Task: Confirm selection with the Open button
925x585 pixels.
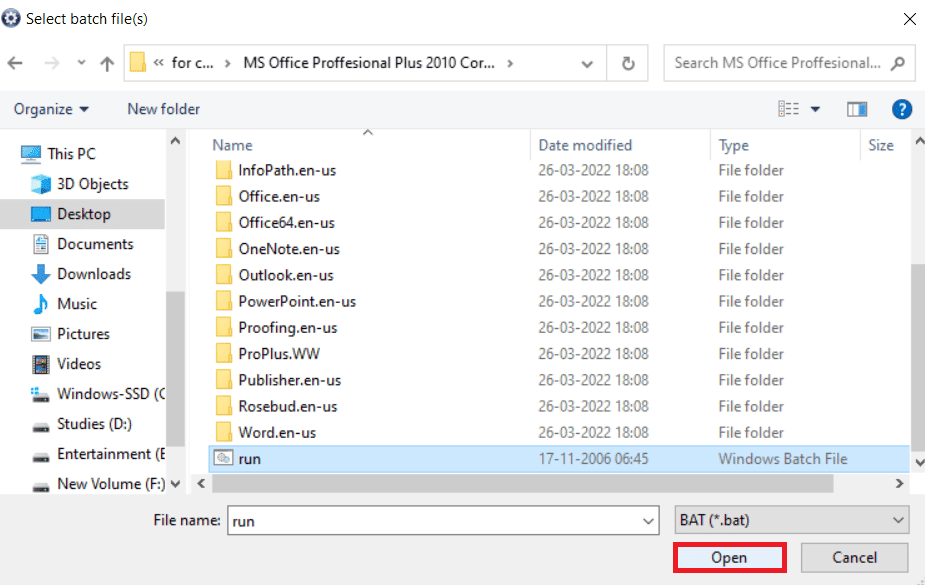Action: pos(729,557)
